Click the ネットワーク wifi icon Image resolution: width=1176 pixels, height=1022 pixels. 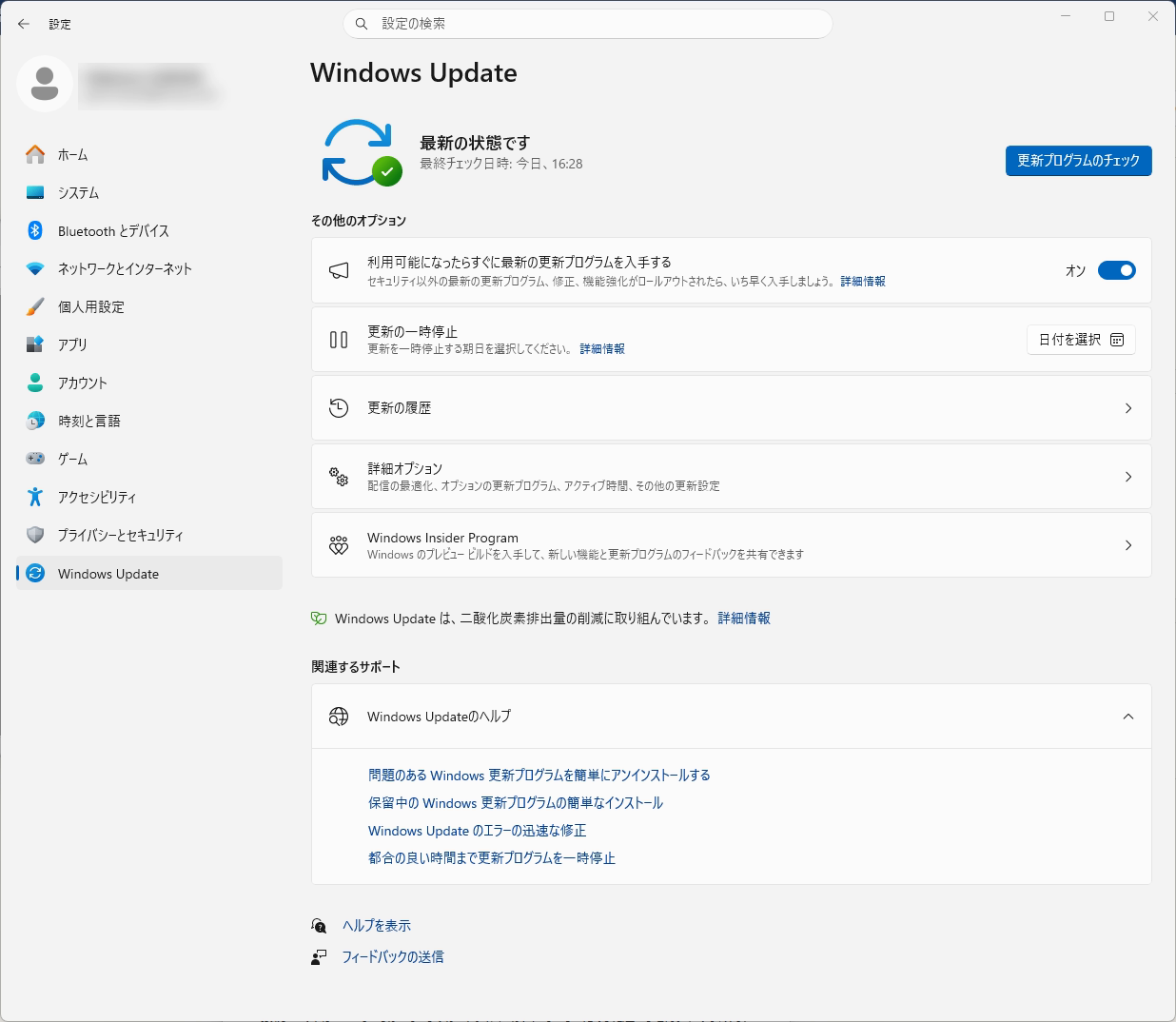35,268
